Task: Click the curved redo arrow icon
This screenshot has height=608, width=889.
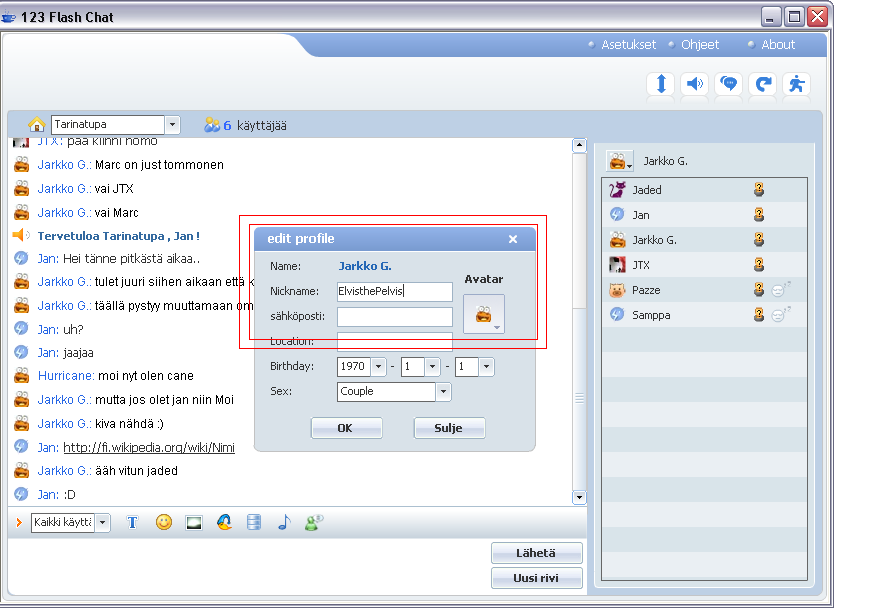Action: pyautogui.click(x=763, y=84)
